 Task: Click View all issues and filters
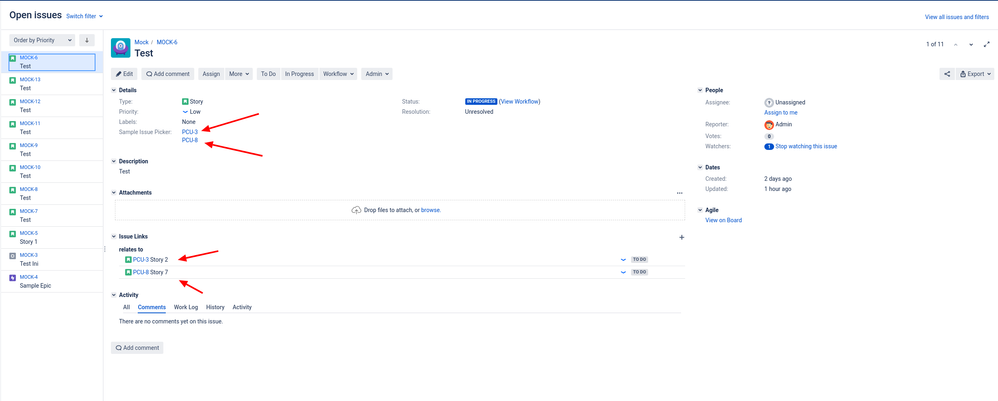(x=957, y=17)
